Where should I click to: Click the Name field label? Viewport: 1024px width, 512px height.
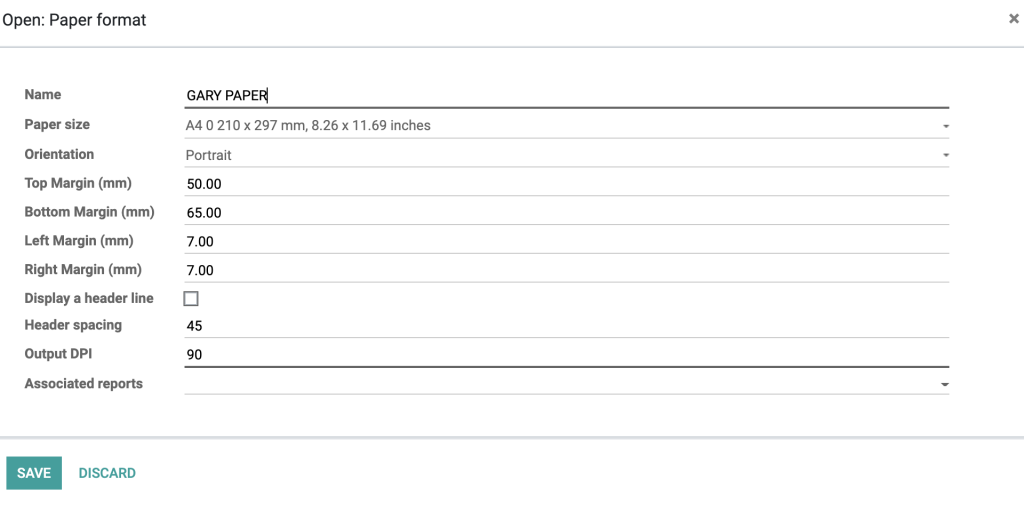click(x=42, y=95)
